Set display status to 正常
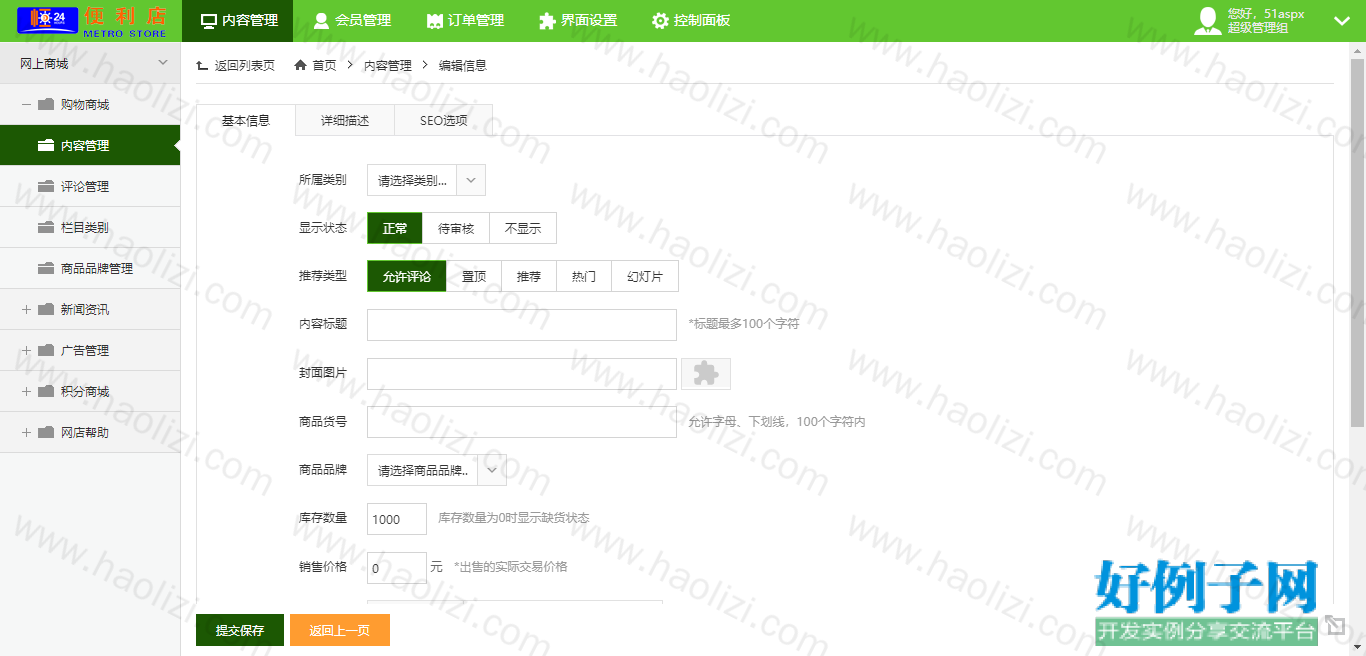1366x656 pixels. 395,228
